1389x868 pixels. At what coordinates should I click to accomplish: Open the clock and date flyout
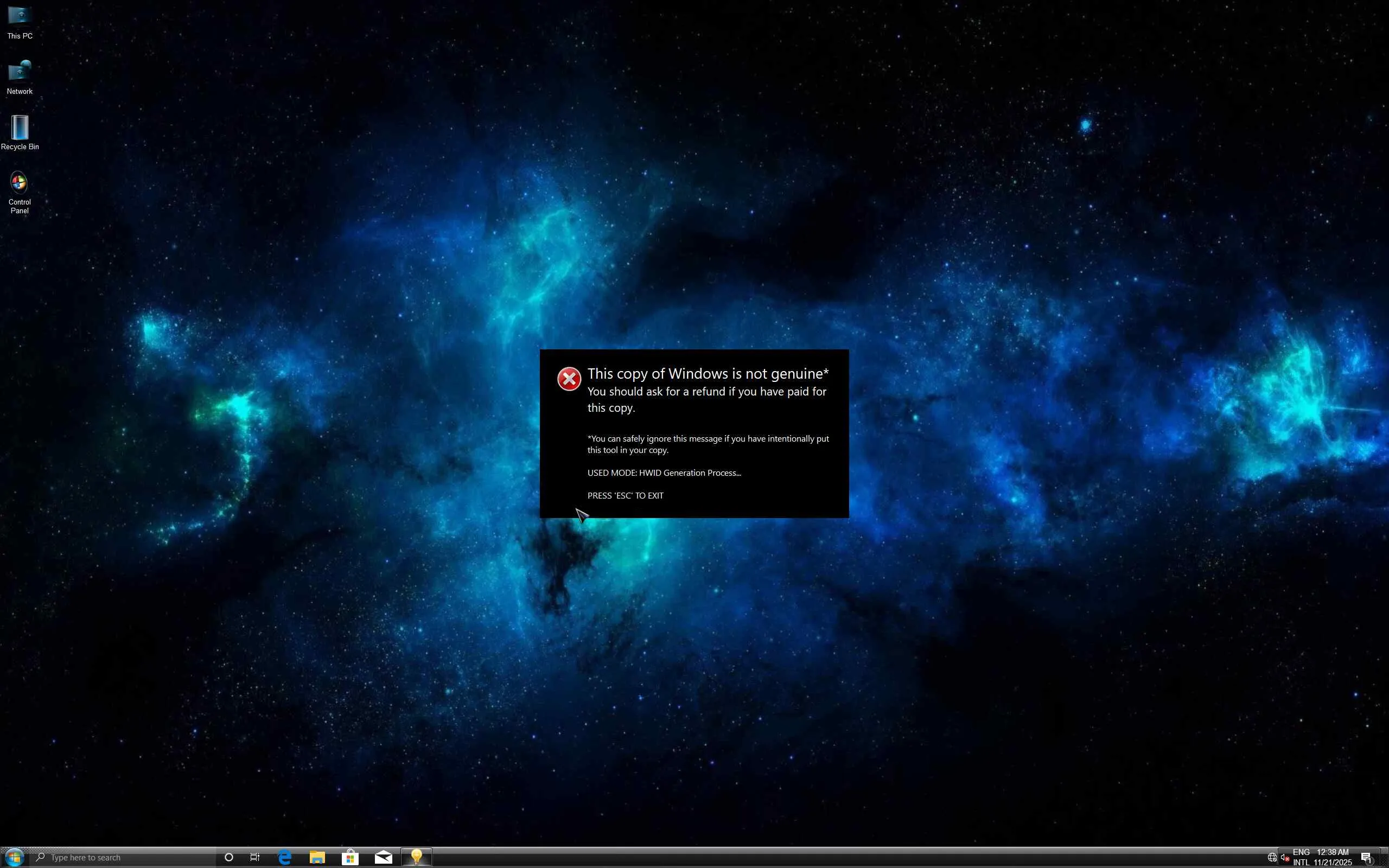pyautogui.click(x=1332, y=857)
